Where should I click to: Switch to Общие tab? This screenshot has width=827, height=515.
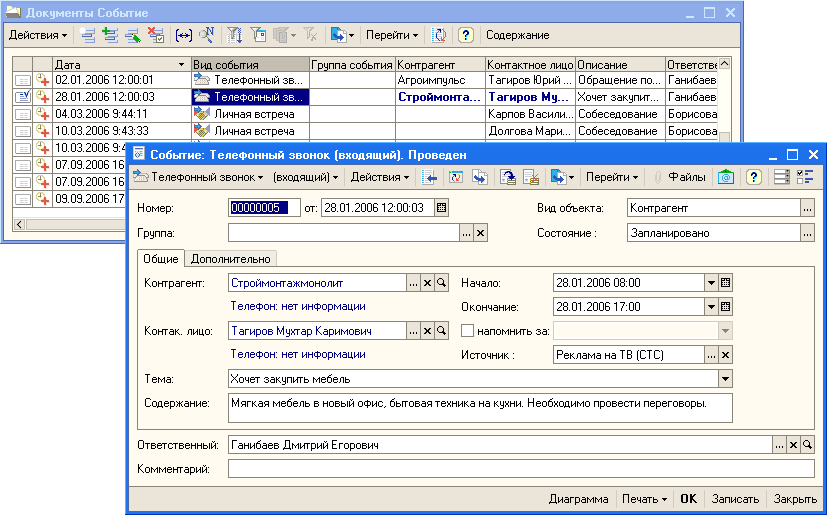coord(161,259)
